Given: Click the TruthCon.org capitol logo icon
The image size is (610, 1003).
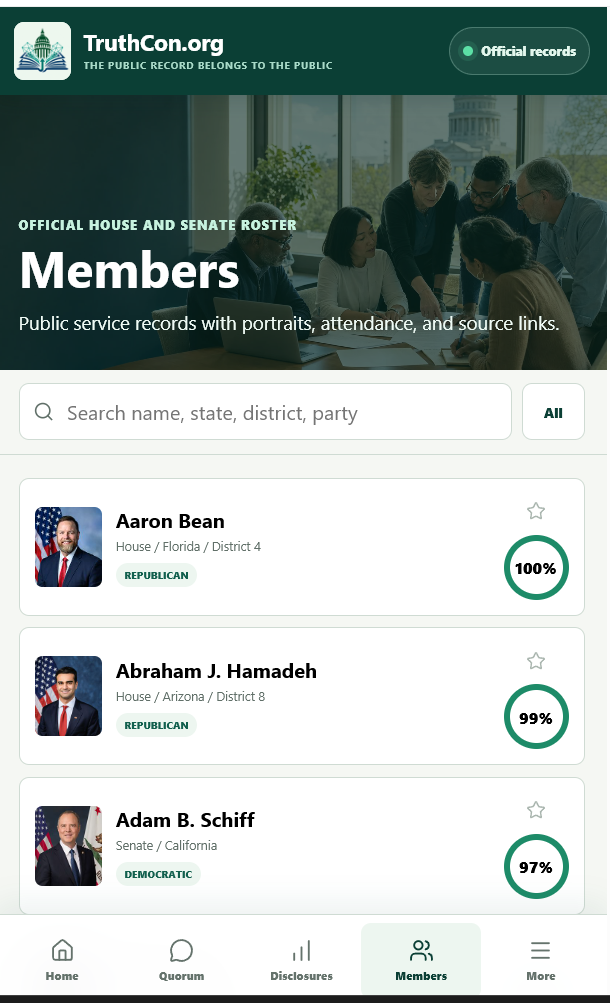Looking at the screenshot, I should [x=42, y=51].
